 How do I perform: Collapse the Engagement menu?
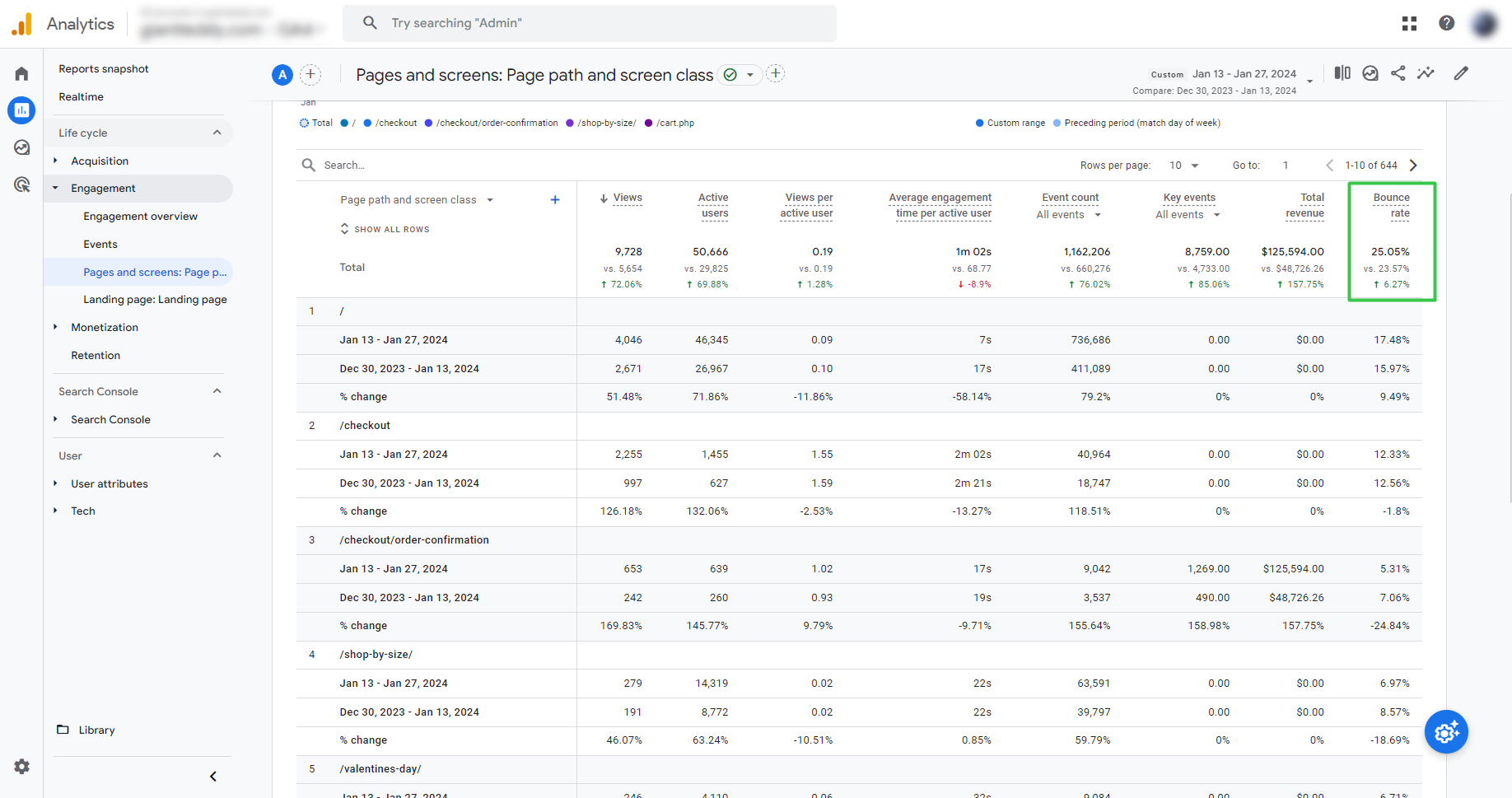[55, 188]
